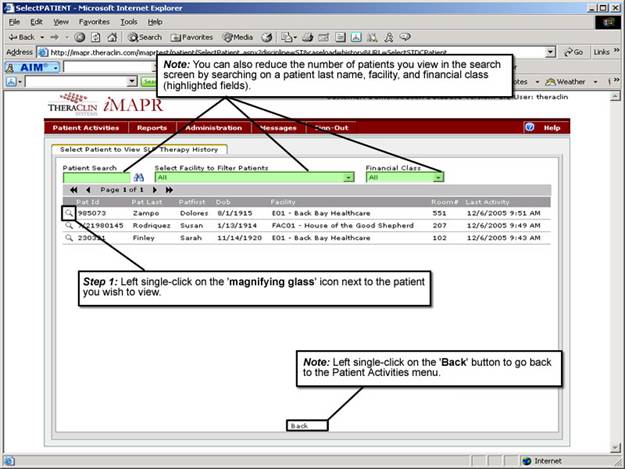Click the IE Media toolbar button
This screenshot has height=469, width=625.
pos(238,37)
